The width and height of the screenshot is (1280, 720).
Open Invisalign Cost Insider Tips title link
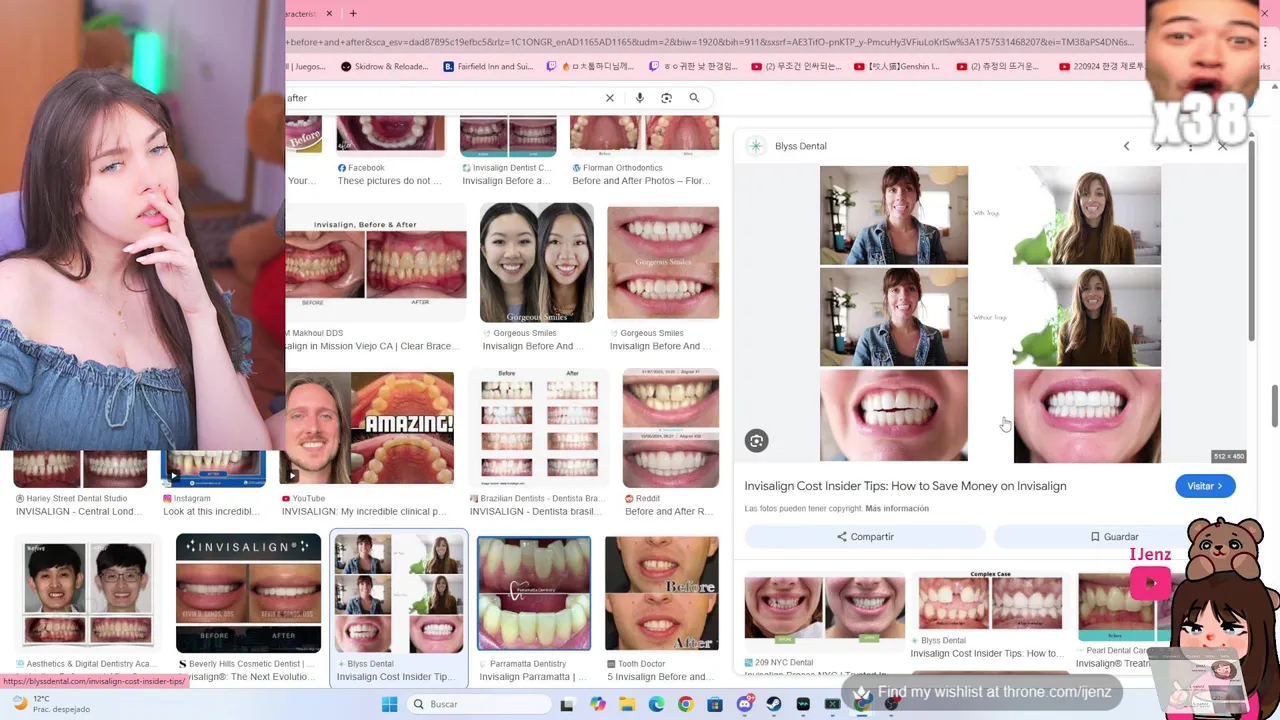pyautogui.click(x=905, y=486)
